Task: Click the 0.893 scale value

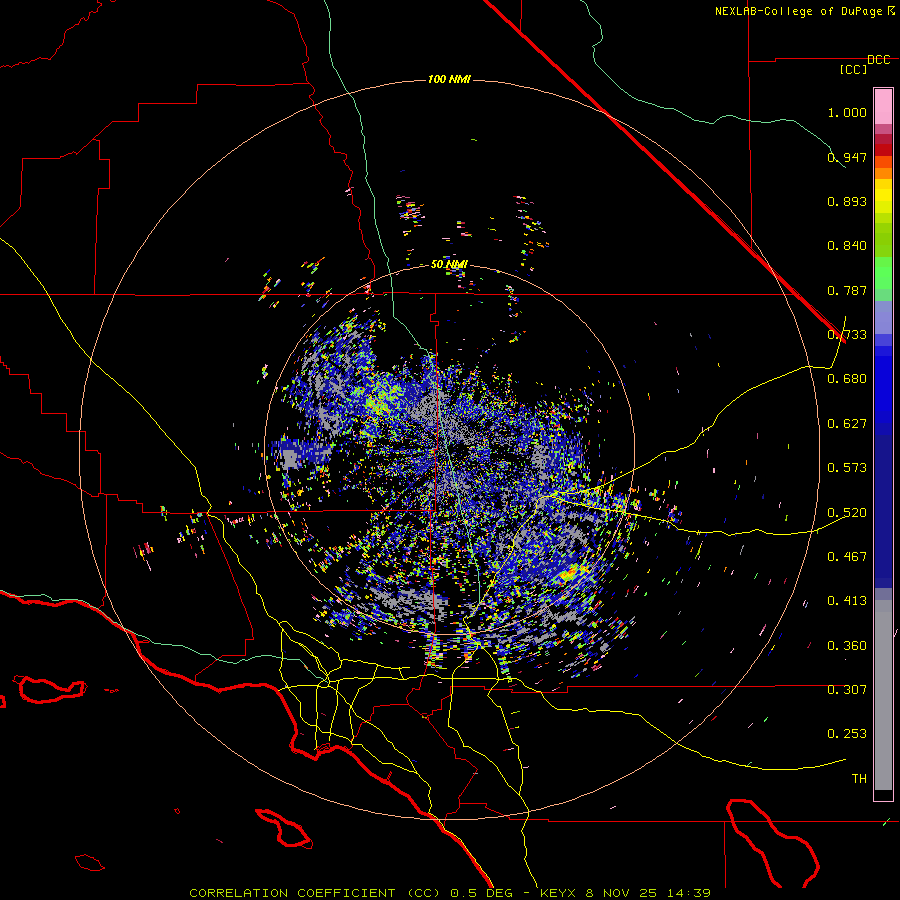Action: 847,201
